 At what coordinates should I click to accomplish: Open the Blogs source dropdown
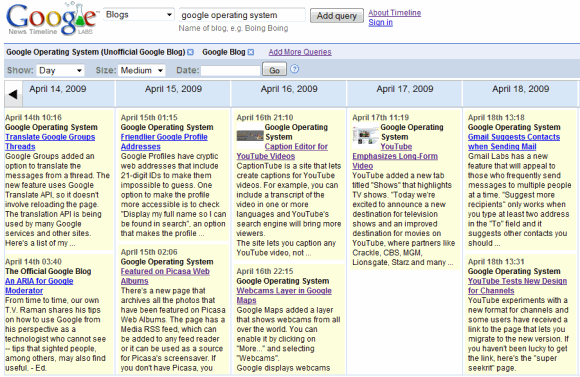[139, 14]
